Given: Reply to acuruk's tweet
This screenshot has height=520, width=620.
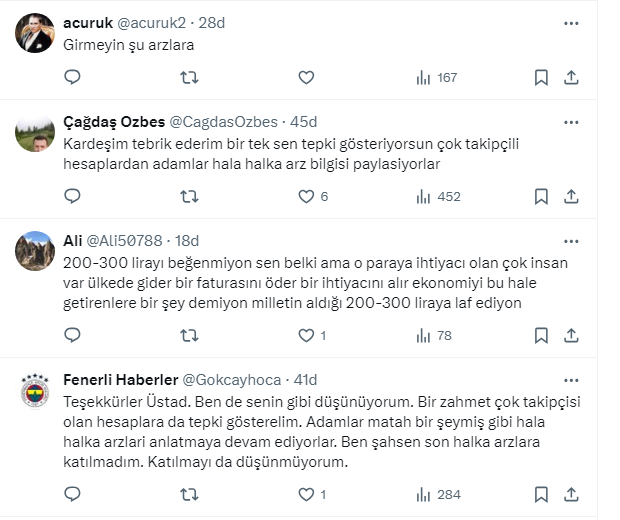Looking at the screenshot, I should pos(72,78).
